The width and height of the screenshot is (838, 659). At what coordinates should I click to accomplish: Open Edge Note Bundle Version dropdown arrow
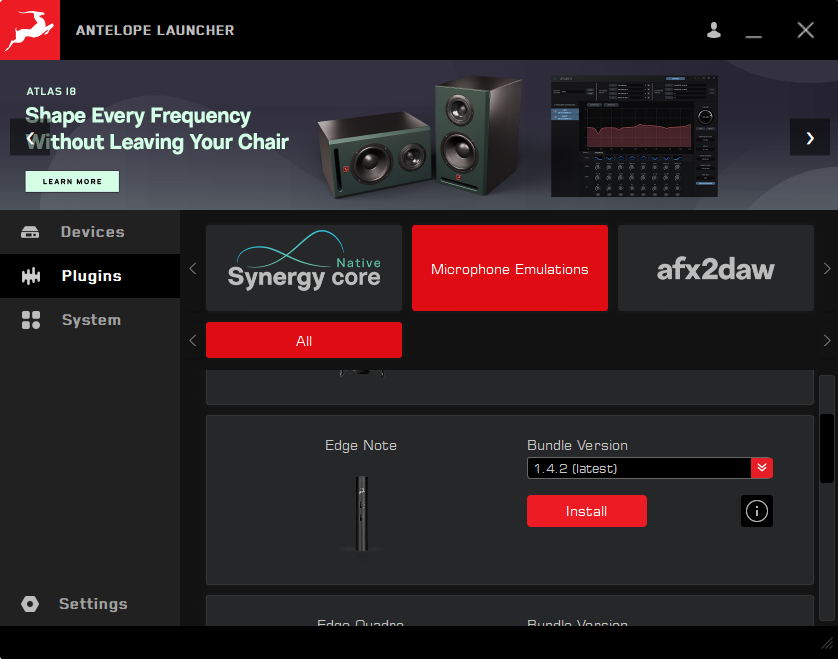click(762, 468)
